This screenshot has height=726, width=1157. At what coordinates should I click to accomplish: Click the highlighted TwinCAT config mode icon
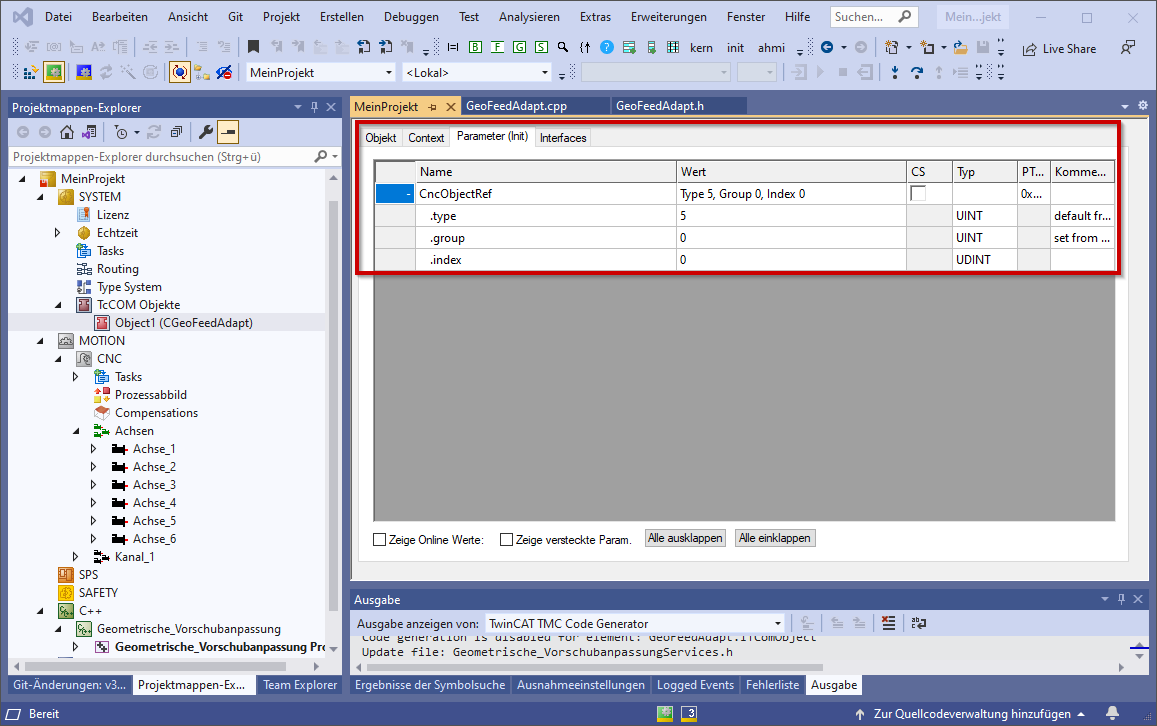click(x=54, y=72)
